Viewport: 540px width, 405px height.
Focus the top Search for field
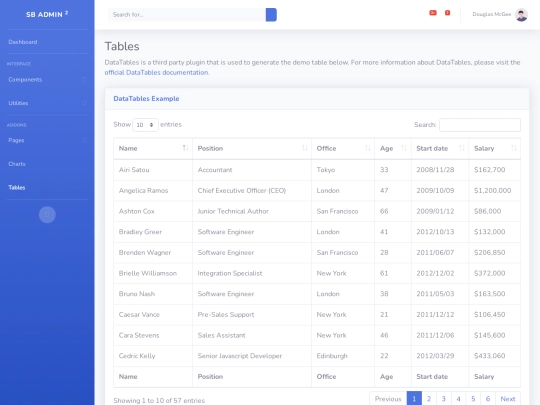pos(187,15)
